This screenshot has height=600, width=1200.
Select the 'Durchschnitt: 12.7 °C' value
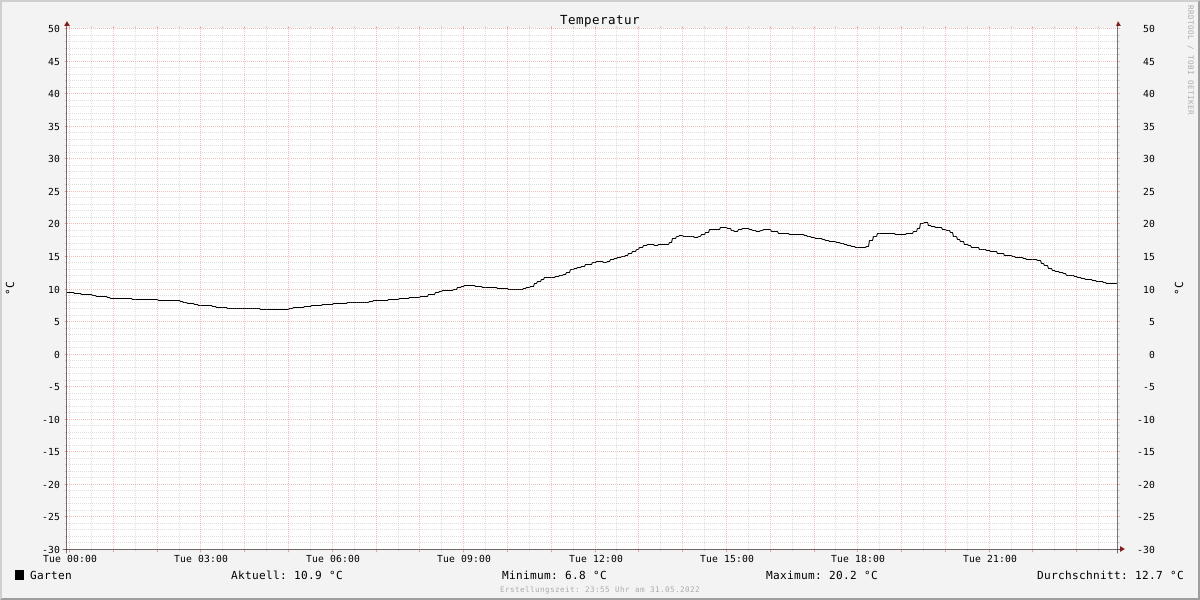(1110, 575)
